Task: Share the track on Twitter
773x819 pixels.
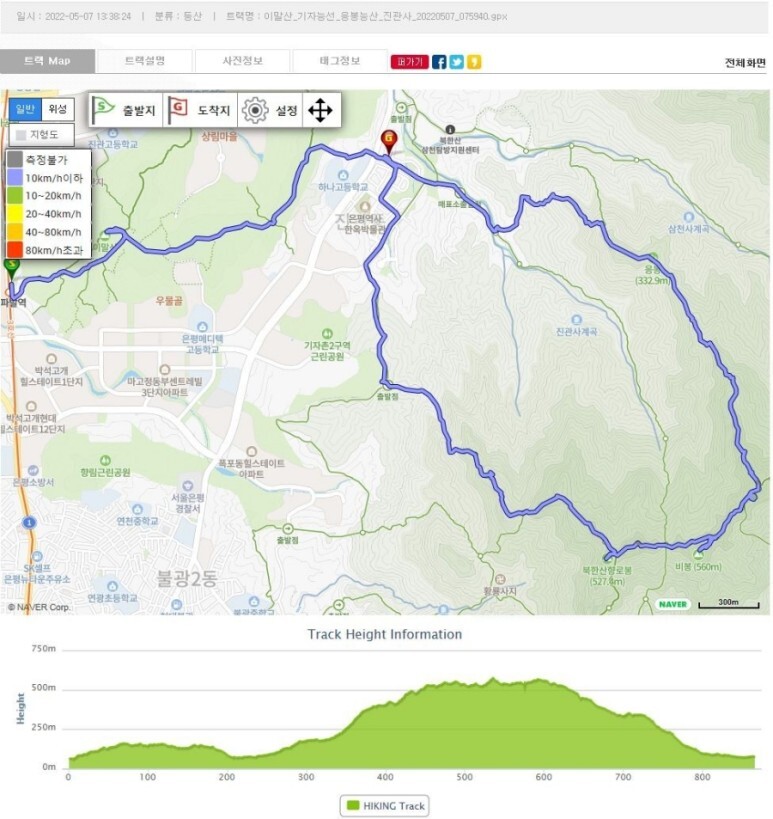Action: 456,62
